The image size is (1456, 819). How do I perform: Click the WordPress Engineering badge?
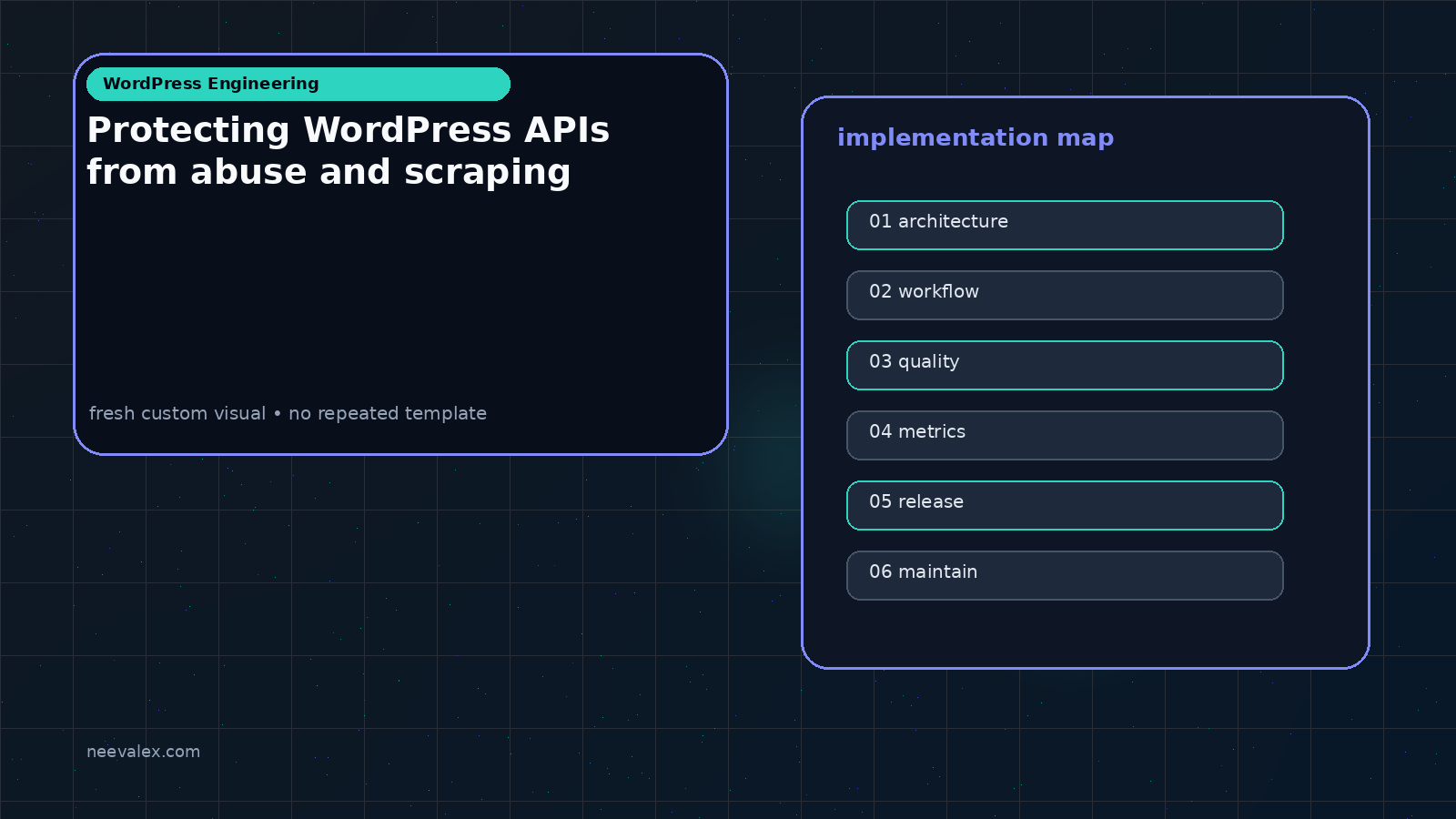(x=298, y=84)
